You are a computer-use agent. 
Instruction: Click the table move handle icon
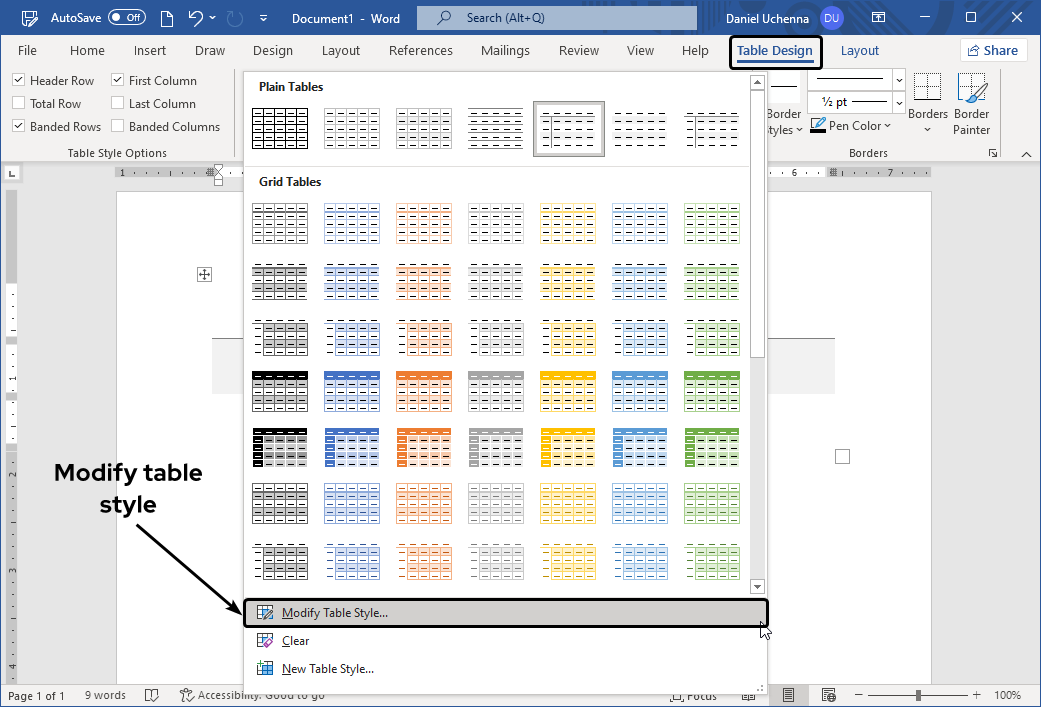pos(205,274)
